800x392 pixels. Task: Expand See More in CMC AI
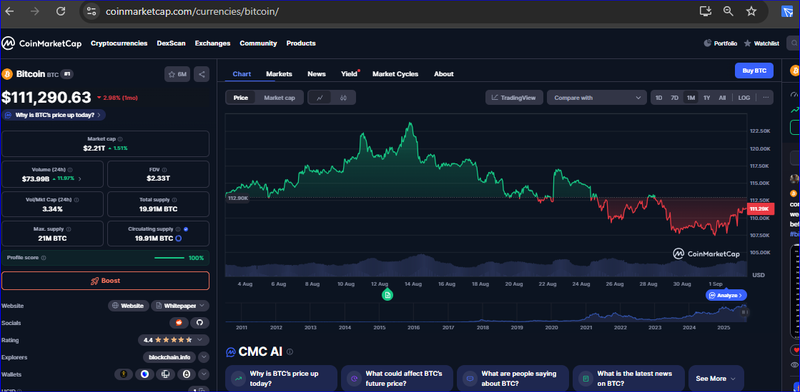point(716,379)
